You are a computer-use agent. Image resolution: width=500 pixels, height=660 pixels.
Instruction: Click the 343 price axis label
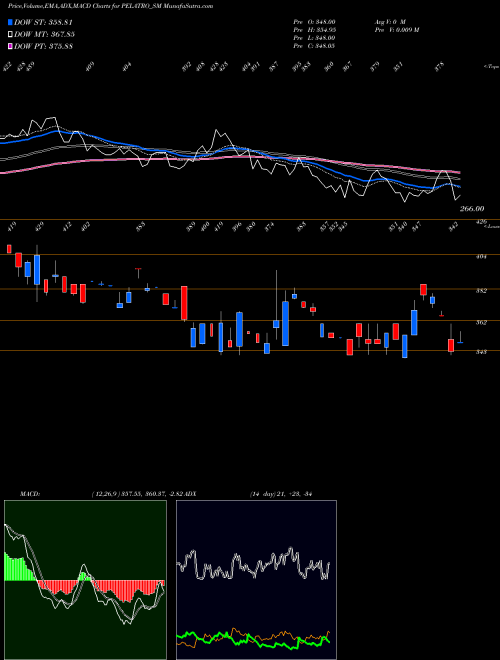point(482,352)
